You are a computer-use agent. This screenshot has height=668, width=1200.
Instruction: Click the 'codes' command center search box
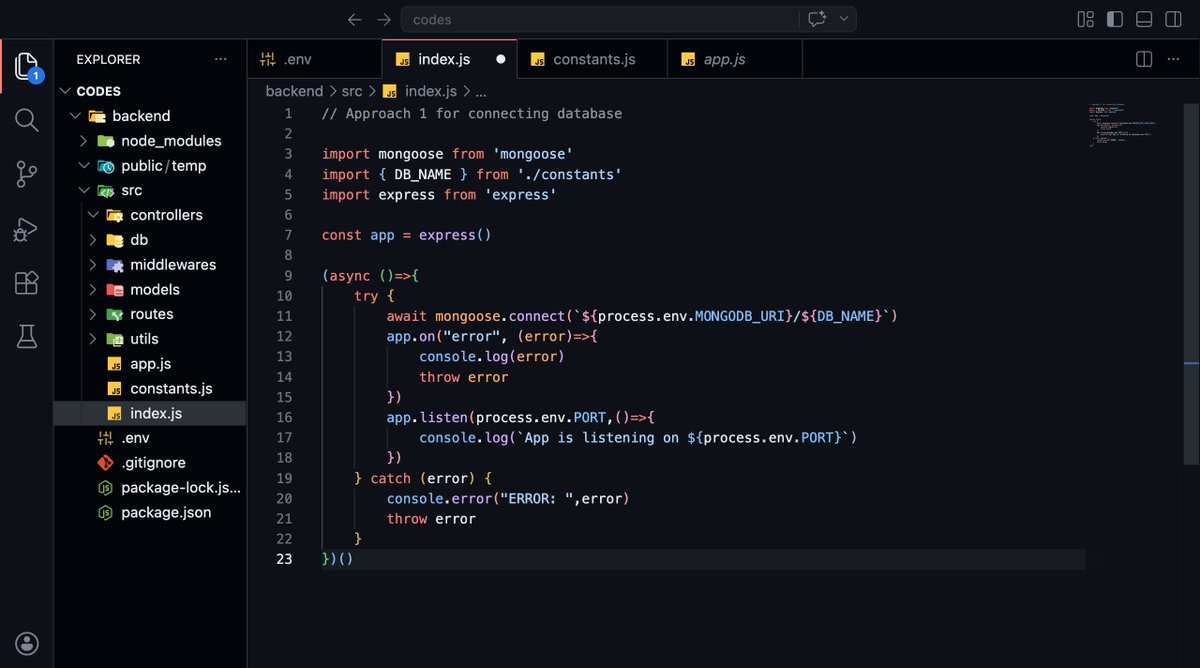pyautogui.click(x=600, y=19)
